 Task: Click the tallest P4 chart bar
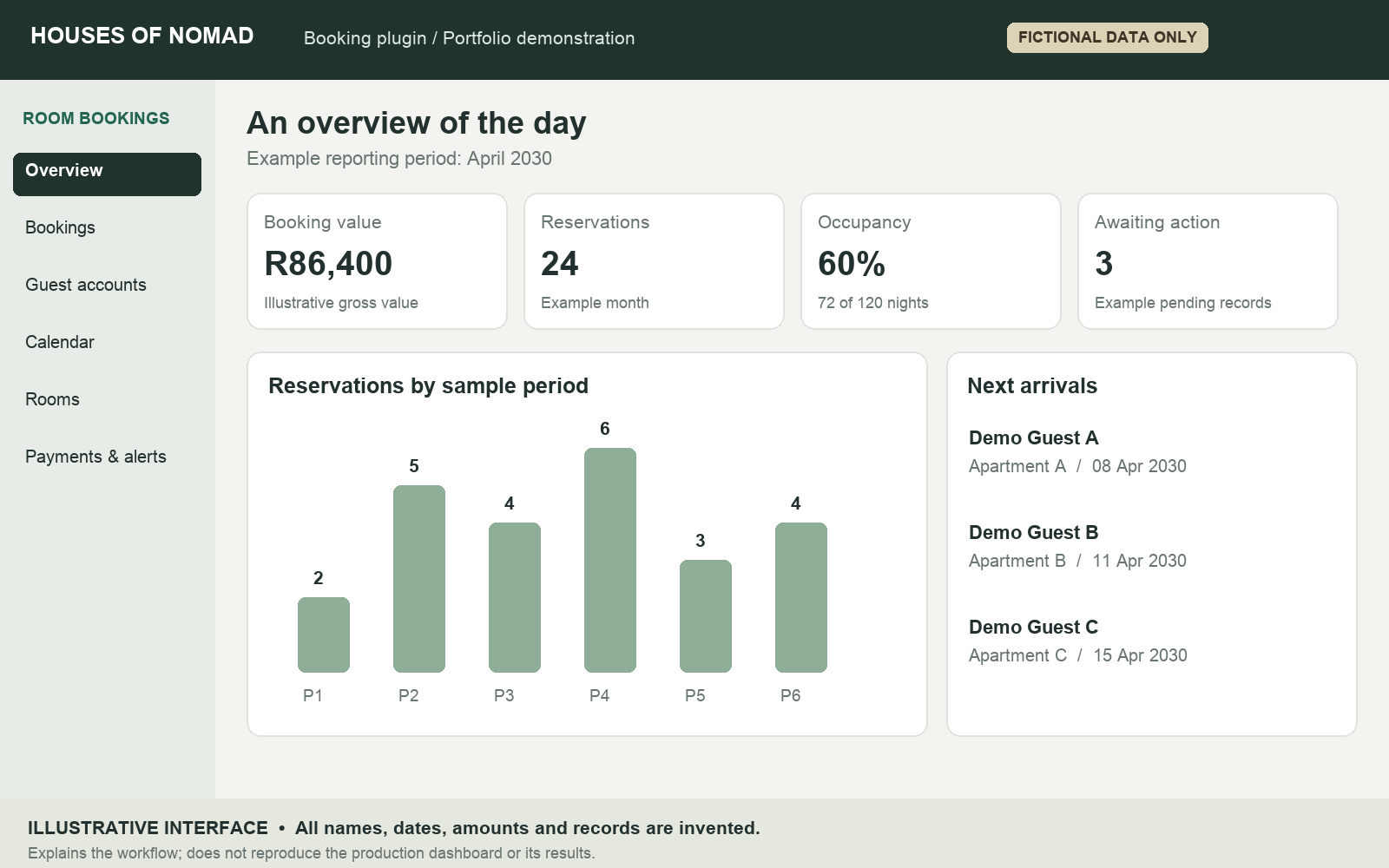coord(610,560)
